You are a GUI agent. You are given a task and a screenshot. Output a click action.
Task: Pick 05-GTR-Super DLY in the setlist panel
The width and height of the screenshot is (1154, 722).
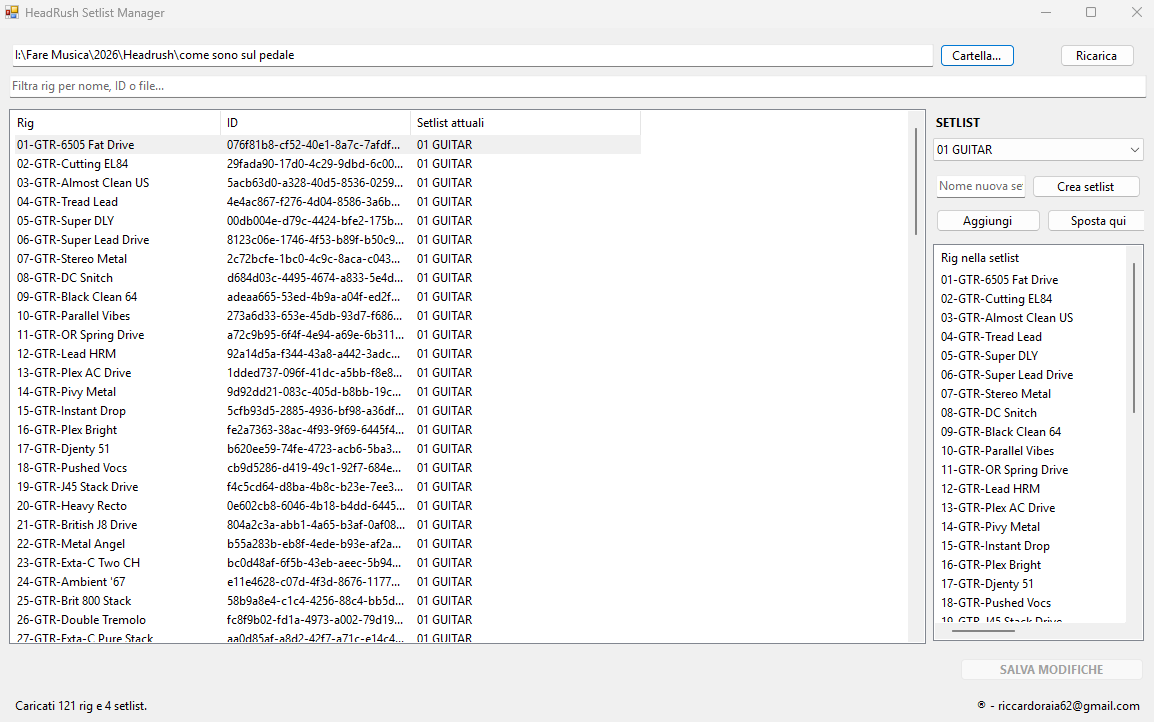990,356
